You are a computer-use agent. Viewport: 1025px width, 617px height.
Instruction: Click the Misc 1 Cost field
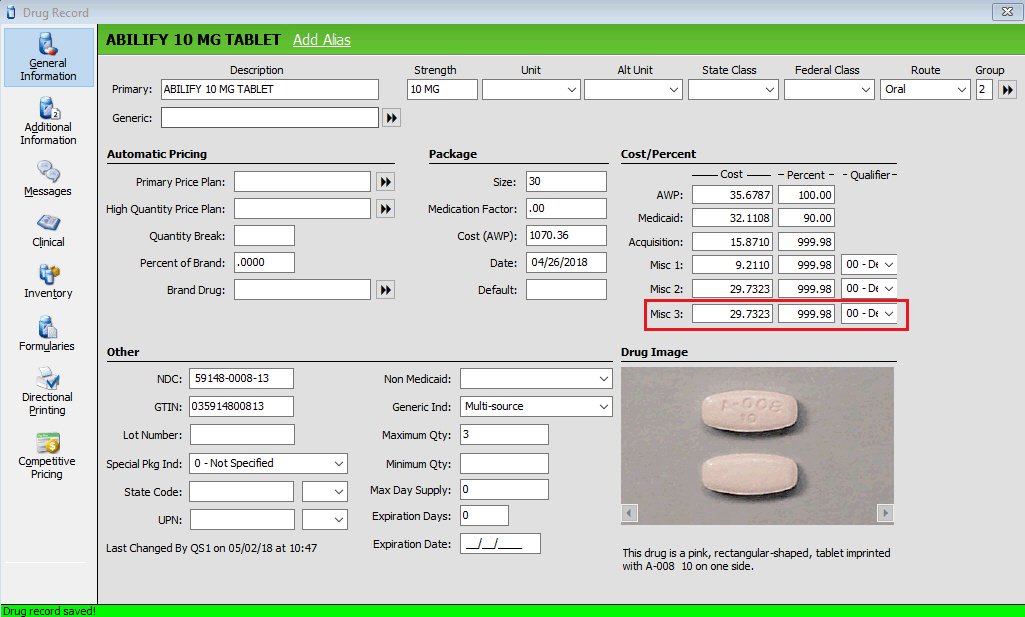[x=732, y=265]
